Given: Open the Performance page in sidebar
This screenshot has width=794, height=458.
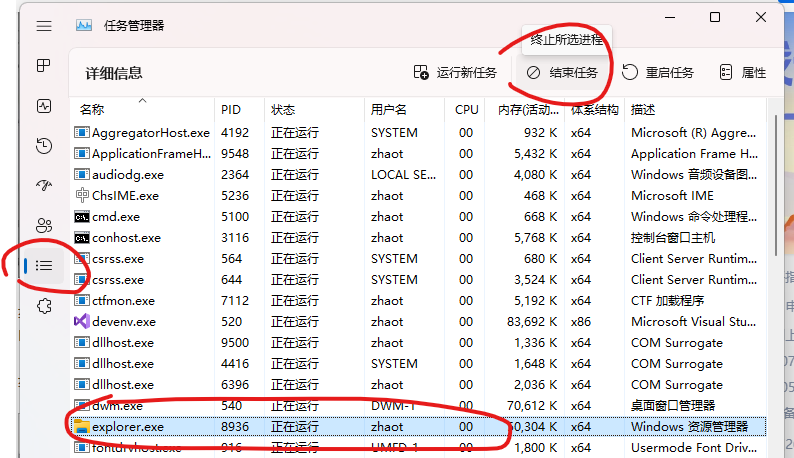Looking at the screenshot, I should 44,106.
